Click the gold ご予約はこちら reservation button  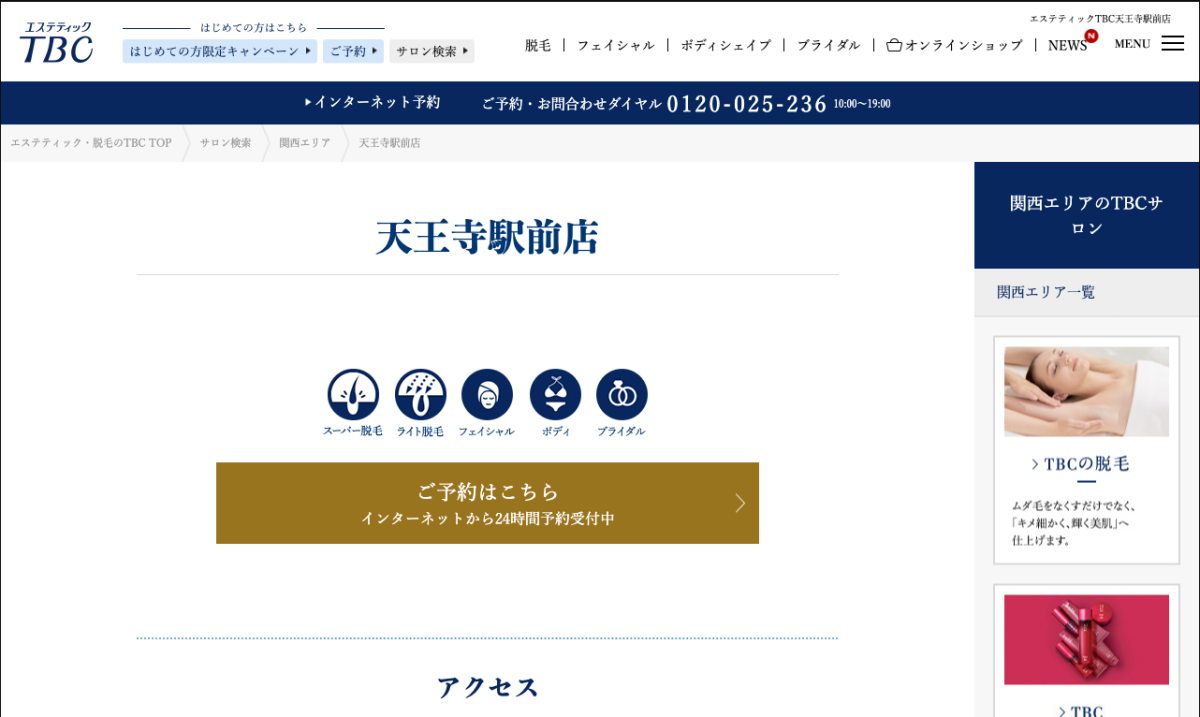(x=487, y=503)
